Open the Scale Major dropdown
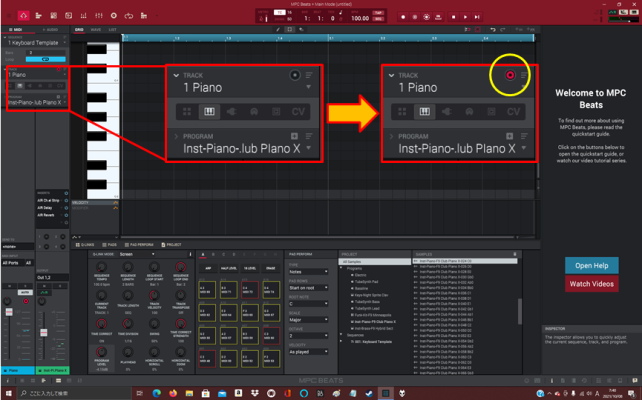The image size is (642, 400). point(308,320)
